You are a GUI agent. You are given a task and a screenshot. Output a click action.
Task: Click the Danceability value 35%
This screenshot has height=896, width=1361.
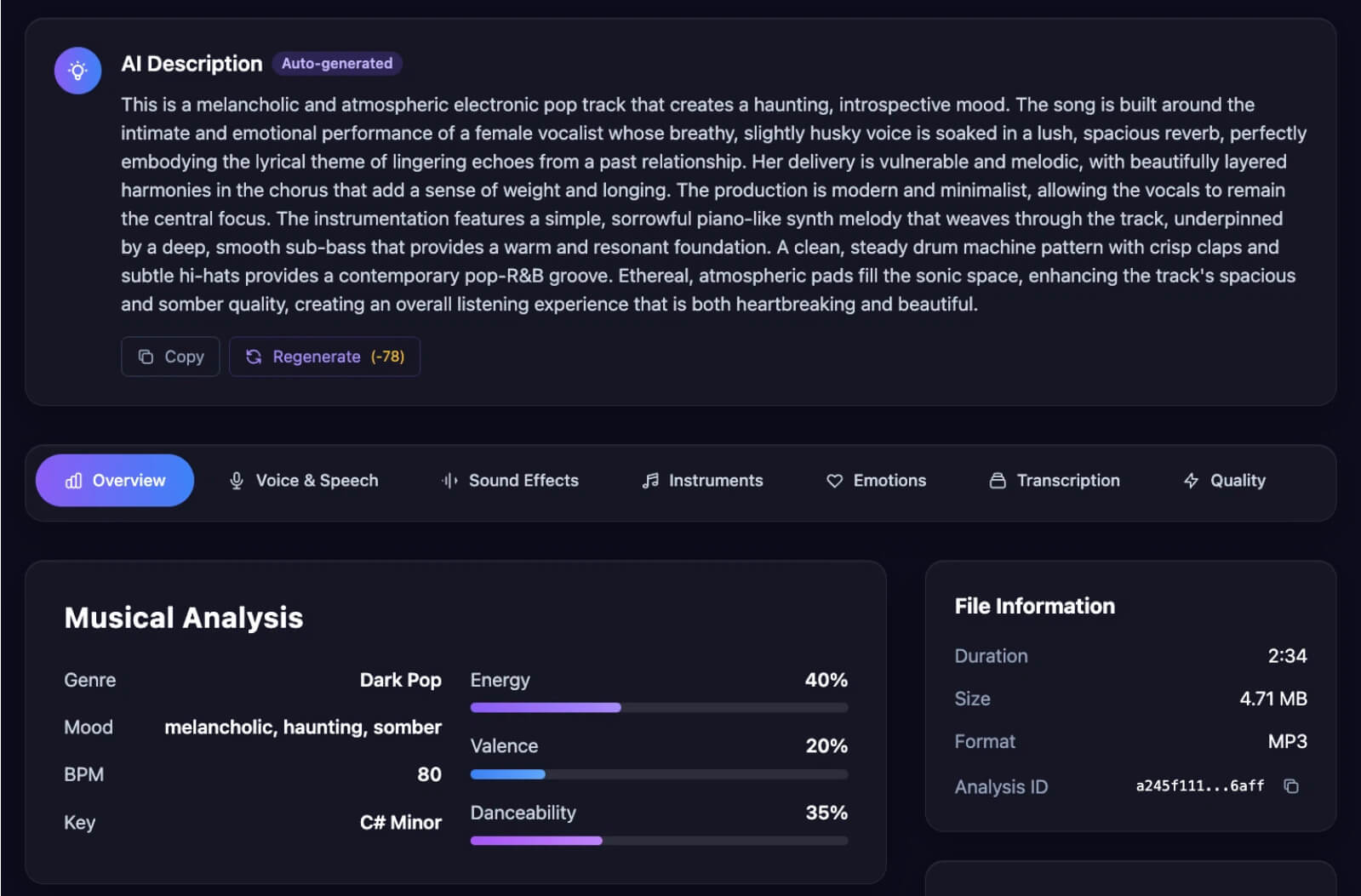click(x=826, y=813)
